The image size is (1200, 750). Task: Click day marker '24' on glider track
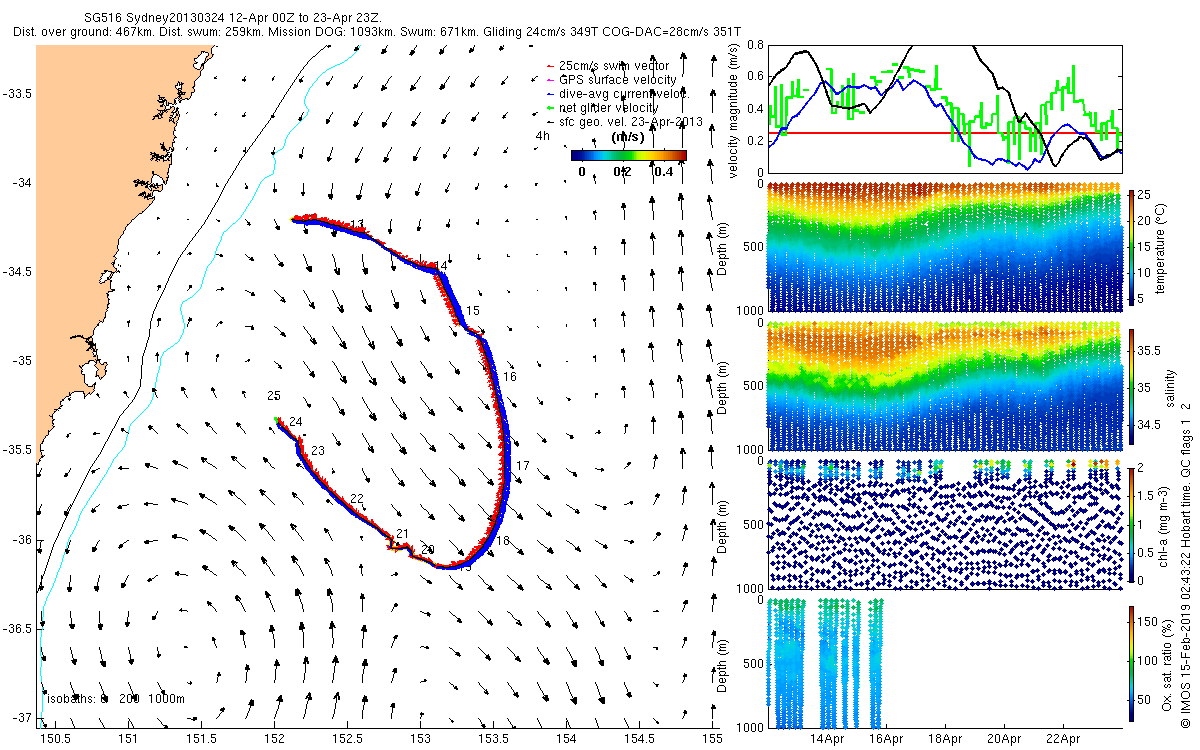pos(295,422)
